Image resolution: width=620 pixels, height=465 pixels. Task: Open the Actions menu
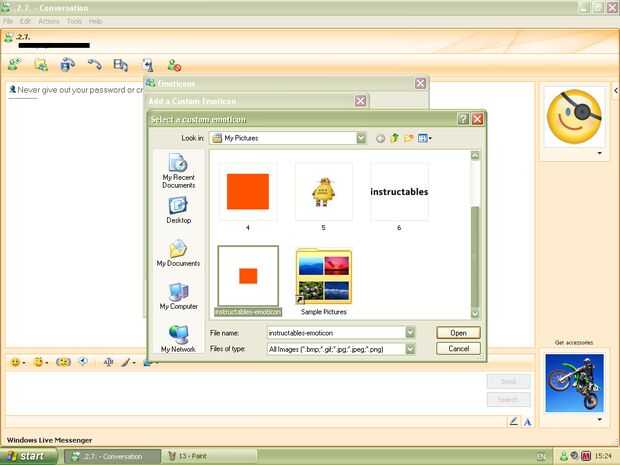pos(49,21)
